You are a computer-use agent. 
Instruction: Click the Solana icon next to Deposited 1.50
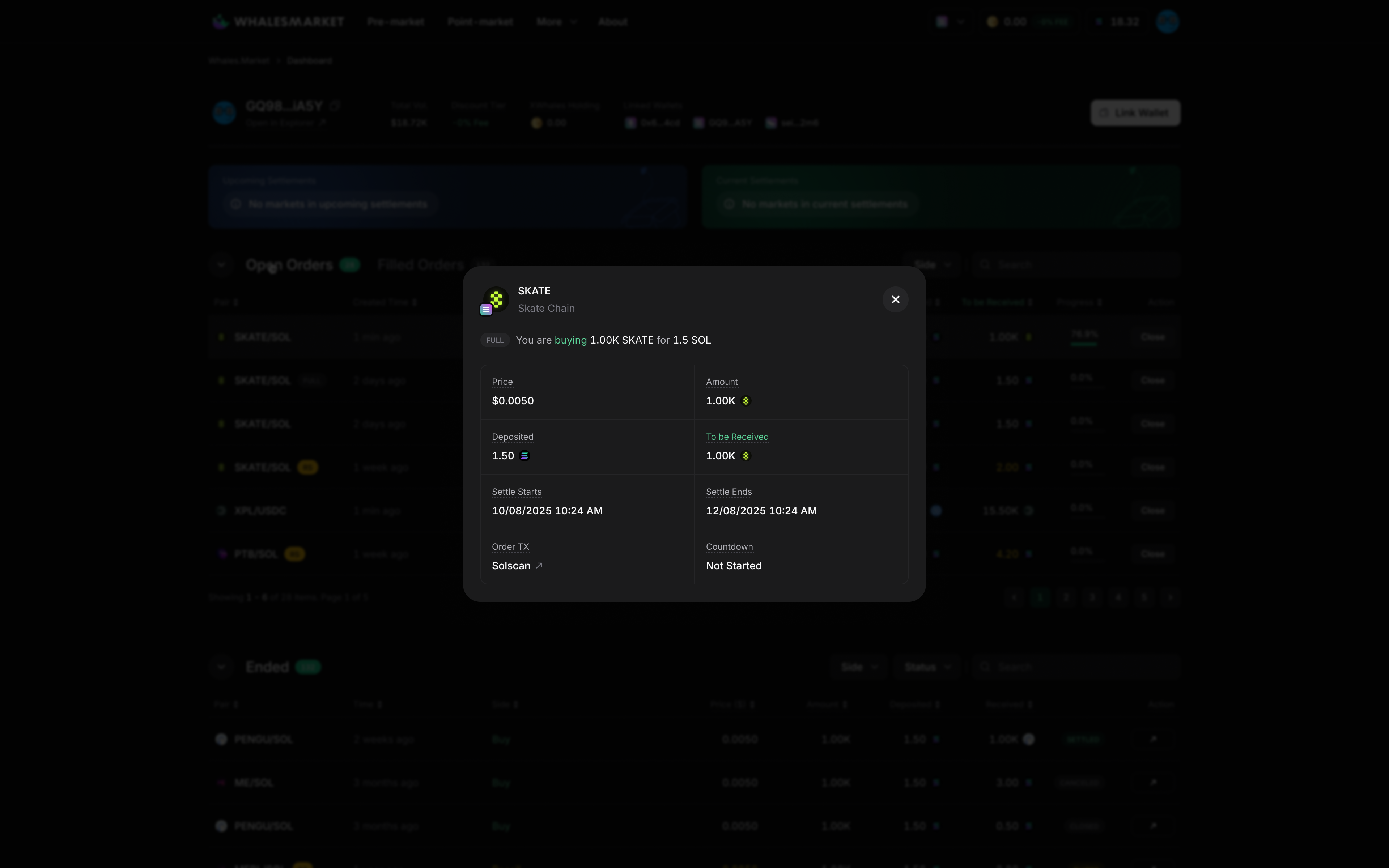[524, 456]
